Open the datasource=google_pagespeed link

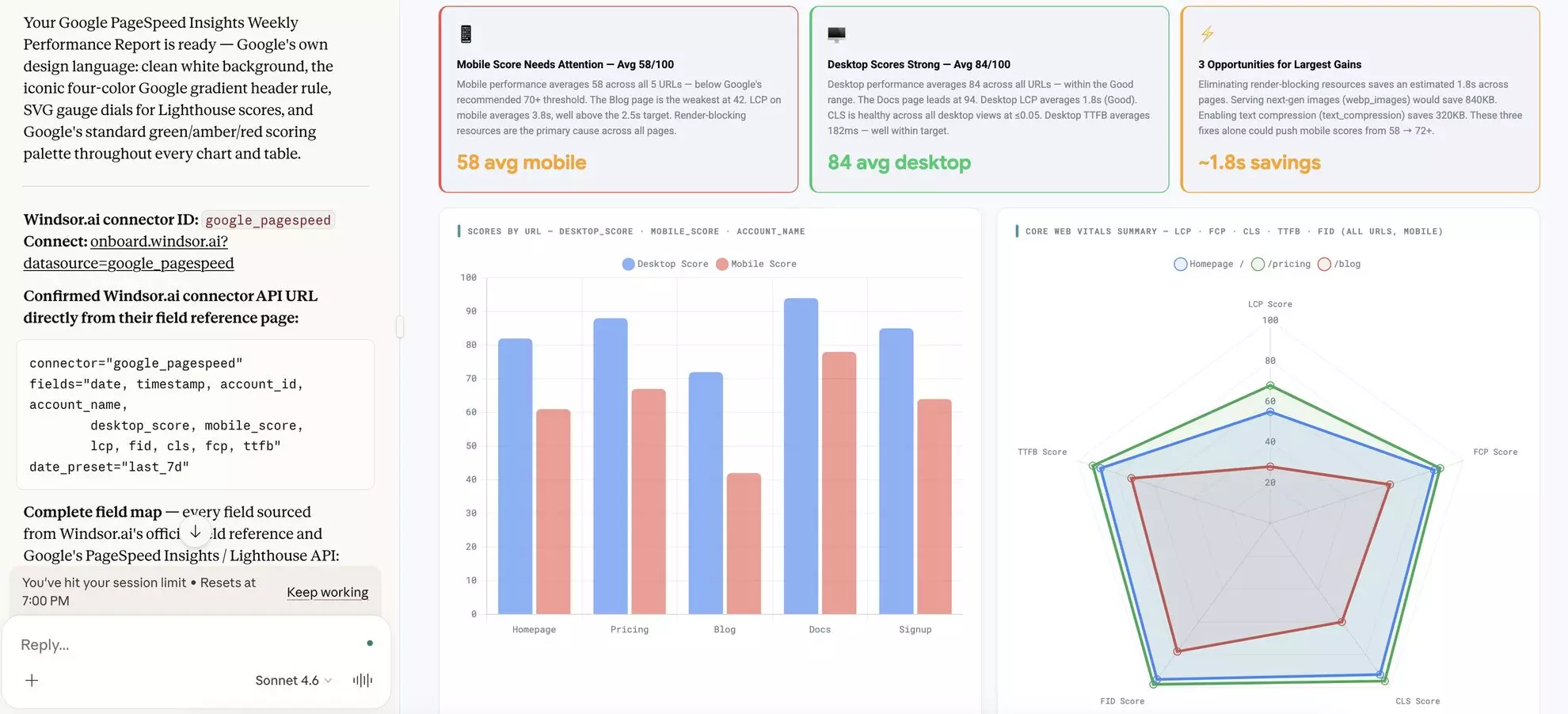[x=127, y=262]
